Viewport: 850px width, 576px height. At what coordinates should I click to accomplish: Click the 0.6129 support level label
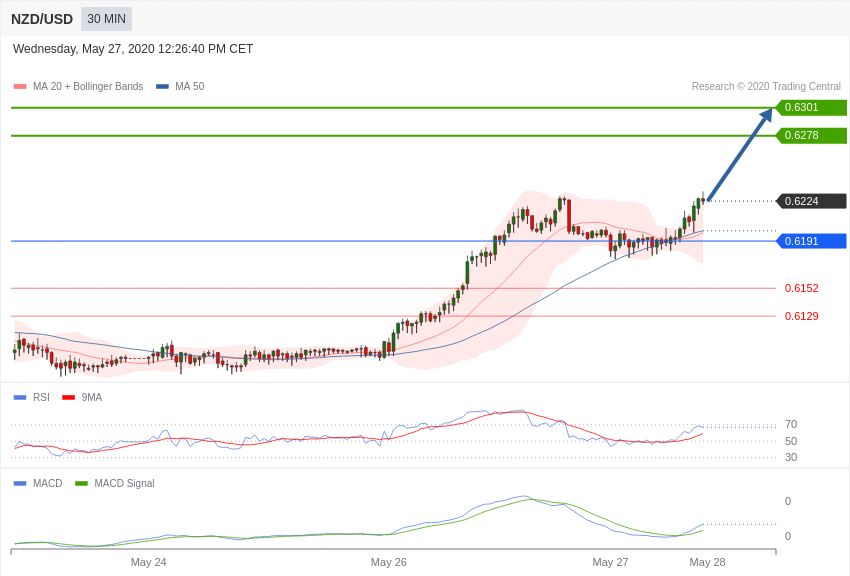click(801, 316)
